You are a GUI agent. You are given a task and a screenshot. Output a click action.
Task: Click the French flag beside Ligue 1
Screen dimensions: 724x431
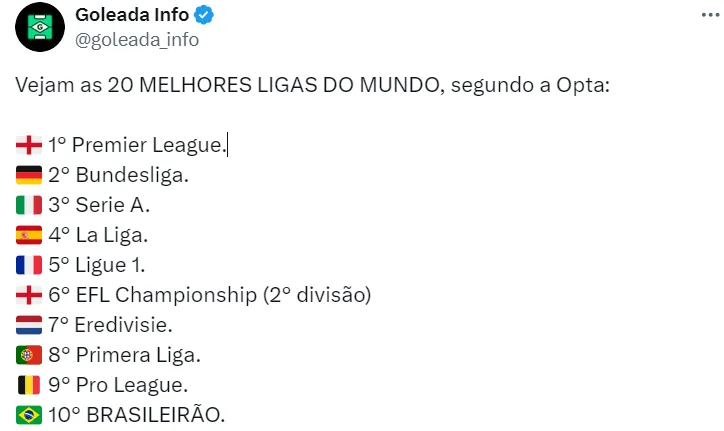pos(29,265)
